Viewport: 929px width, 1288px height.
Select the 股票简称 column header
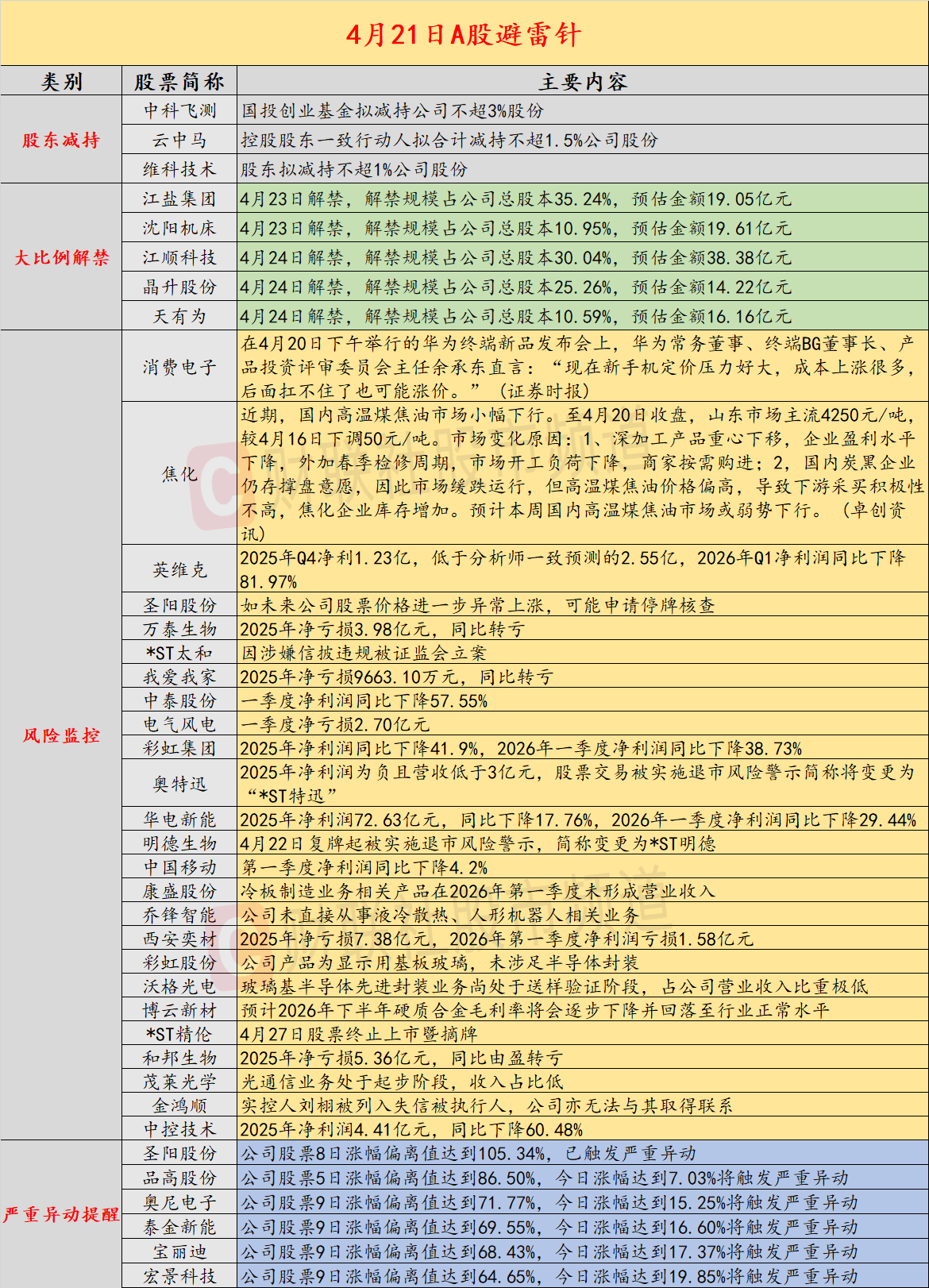point(179,82)
